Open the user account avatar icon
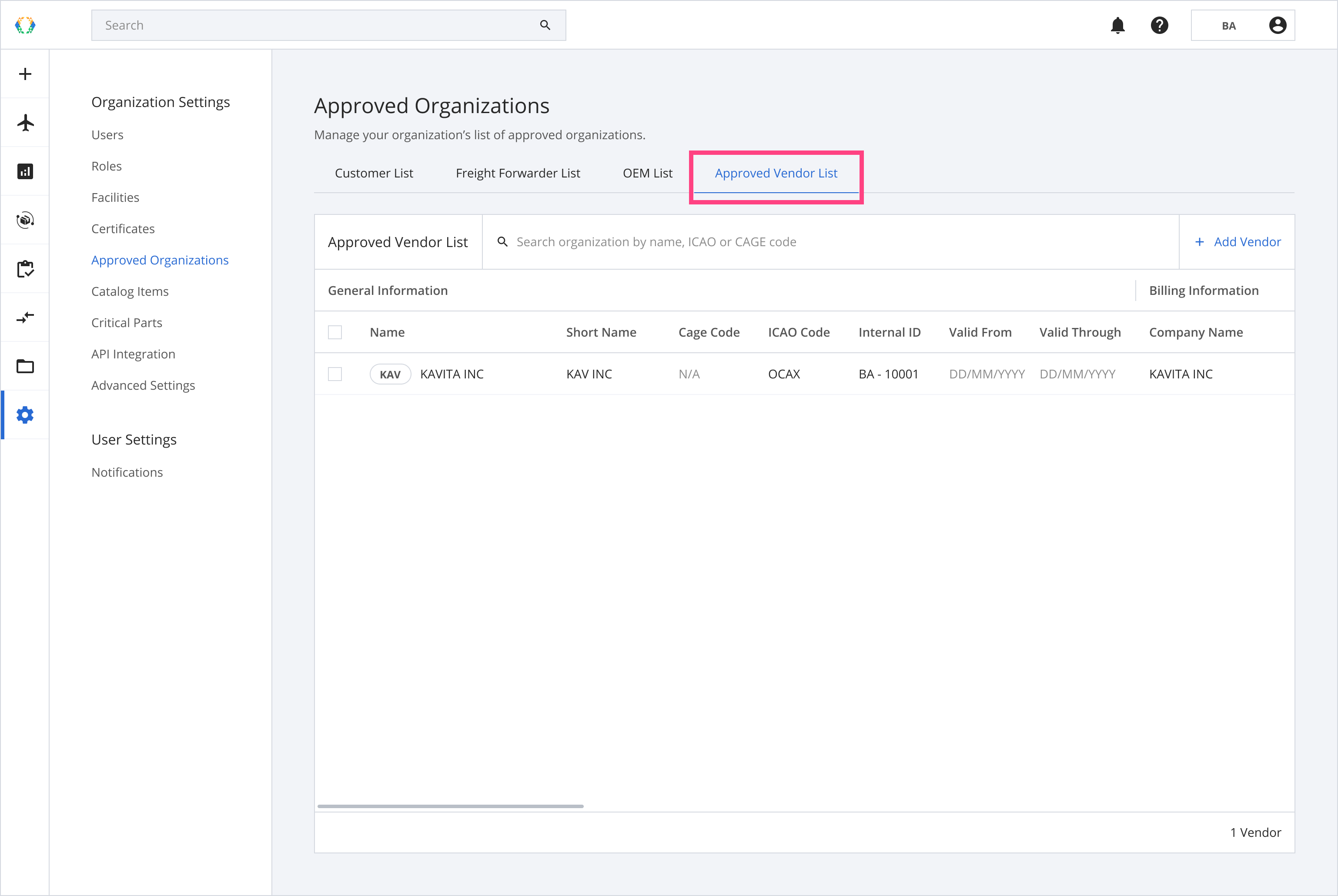Image resolution: width=1338 pixels, height=896 pixels. [1278, 25]
